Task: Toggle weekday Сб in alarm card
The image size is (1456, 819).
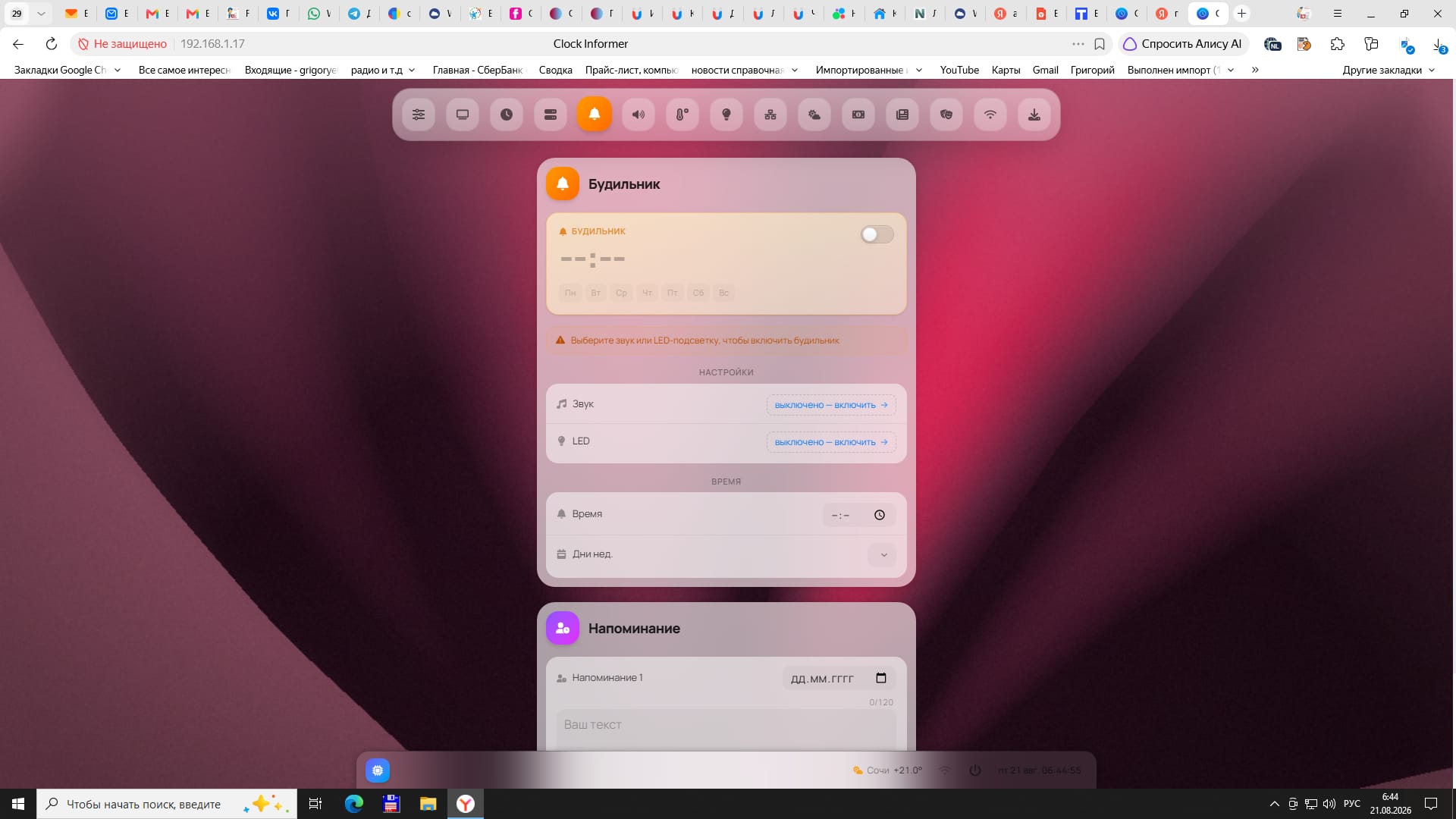Action: [698, 293]
